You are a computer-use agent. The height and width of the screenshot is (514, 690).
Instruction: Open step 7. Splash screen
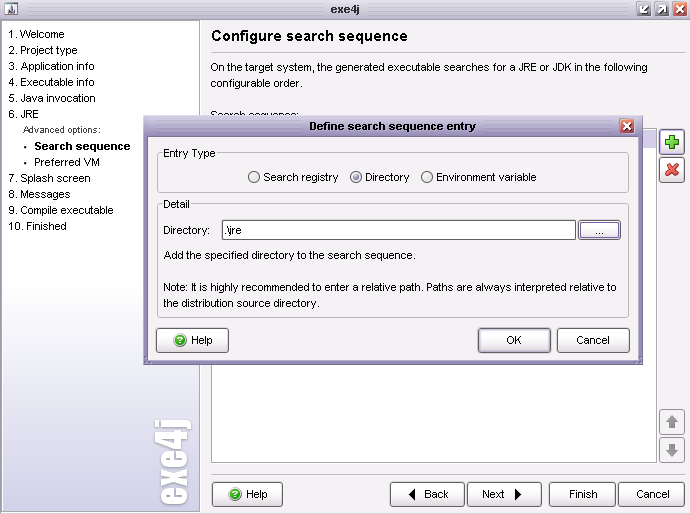point(49,178)
